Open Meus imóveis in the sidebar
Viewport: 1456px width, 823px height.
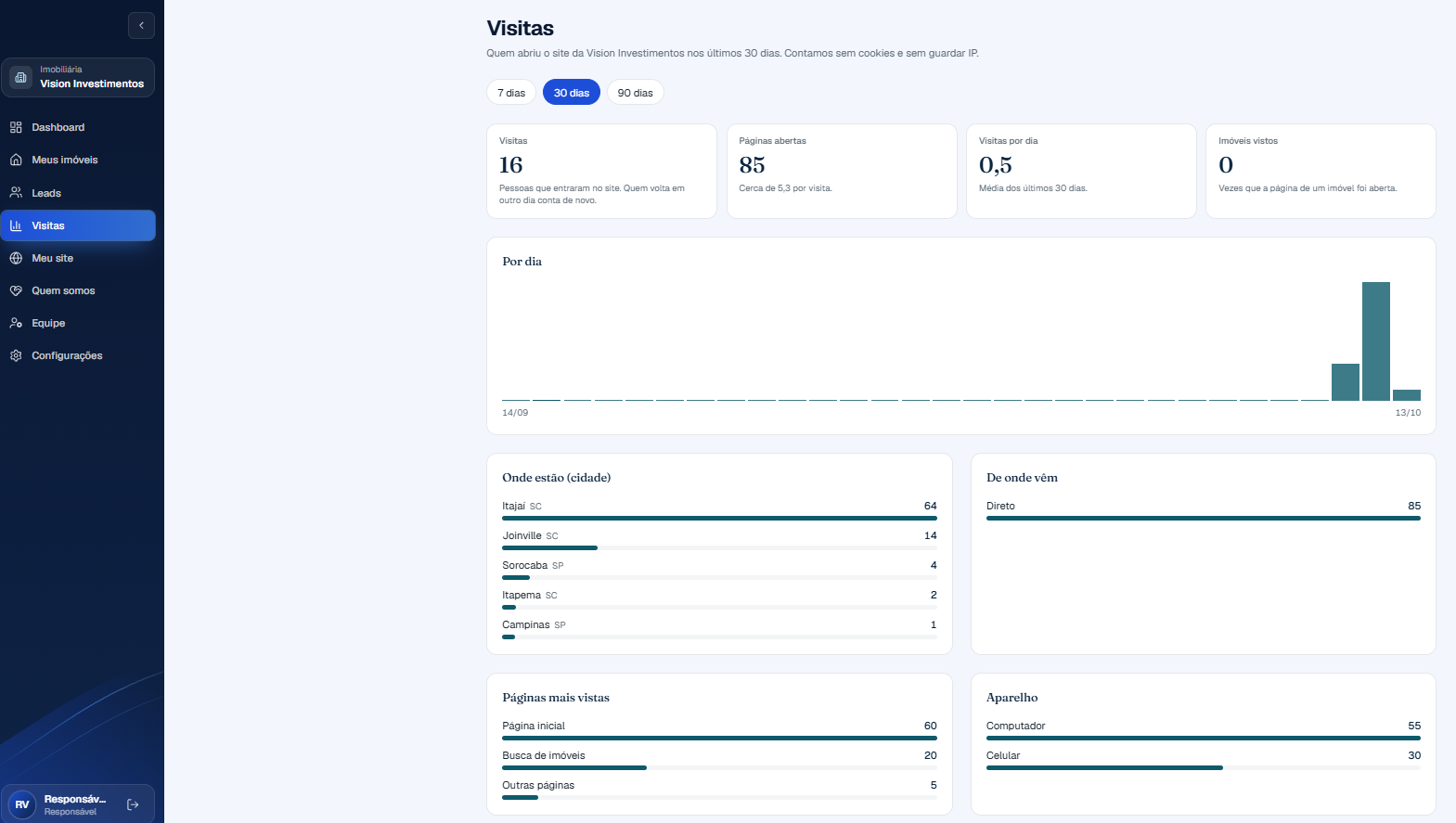tap(78, 160)
